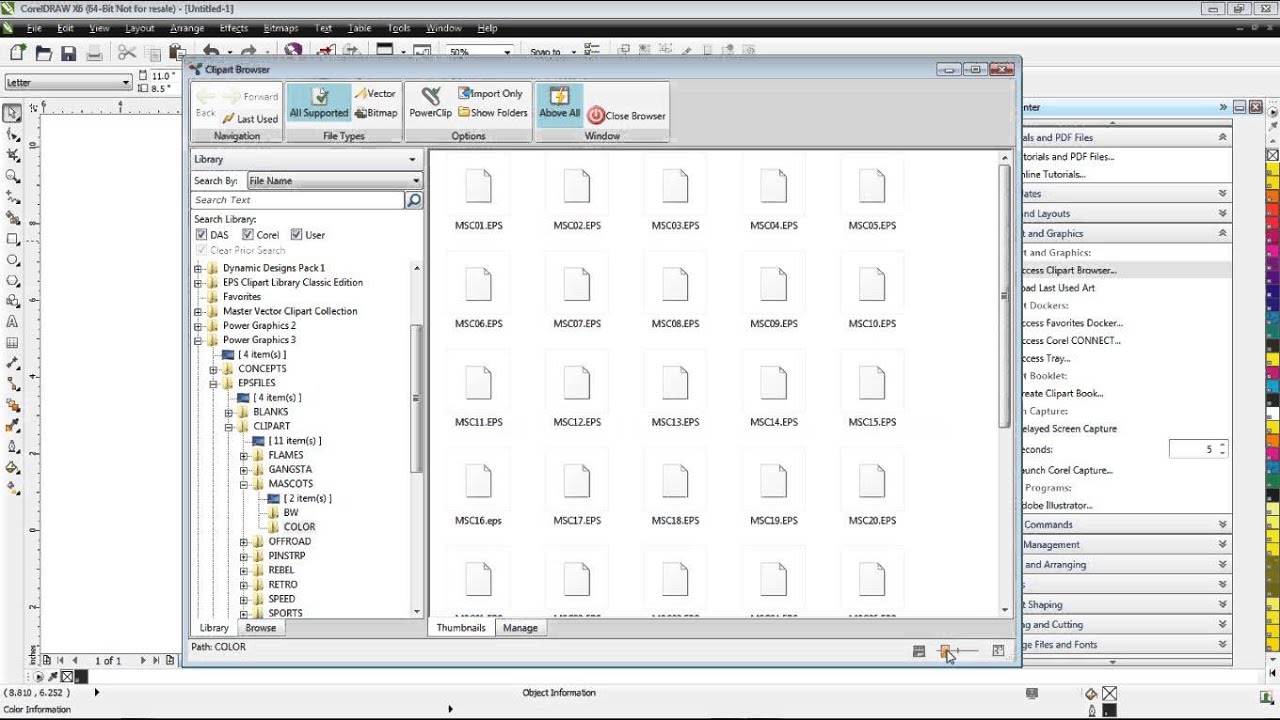
Task: Select the Ellipse tool
Action: pyautogui.click(x=13, y=260)
